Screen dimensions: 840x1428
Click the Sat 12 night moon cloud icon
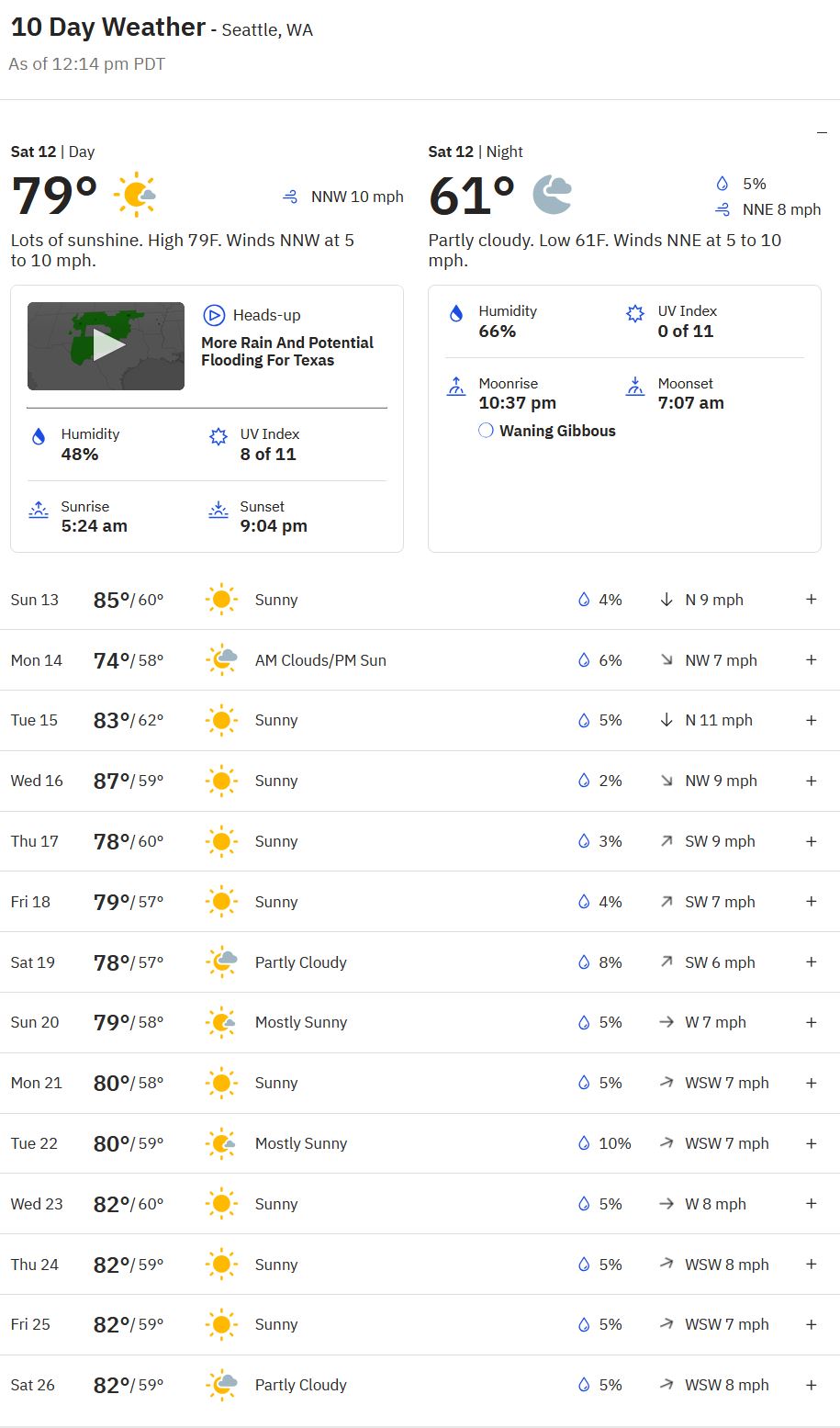[553, 195]
